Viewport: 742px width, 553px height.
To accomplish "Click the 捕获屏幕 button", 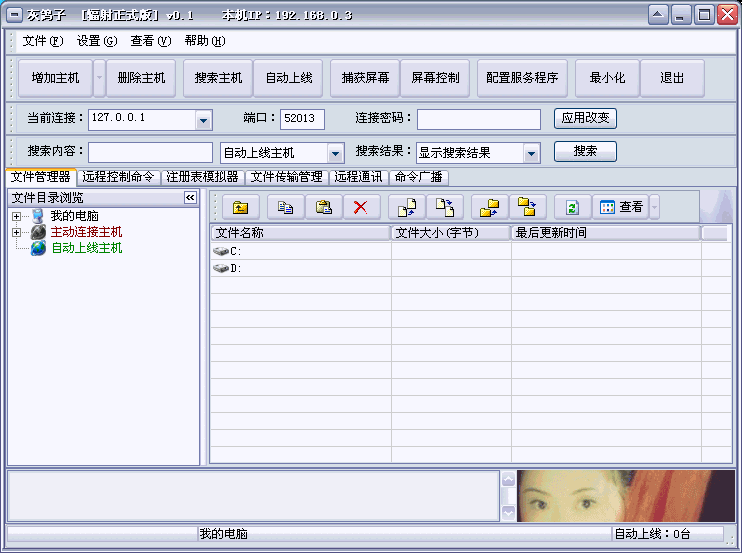I will (x=365, y=78).
